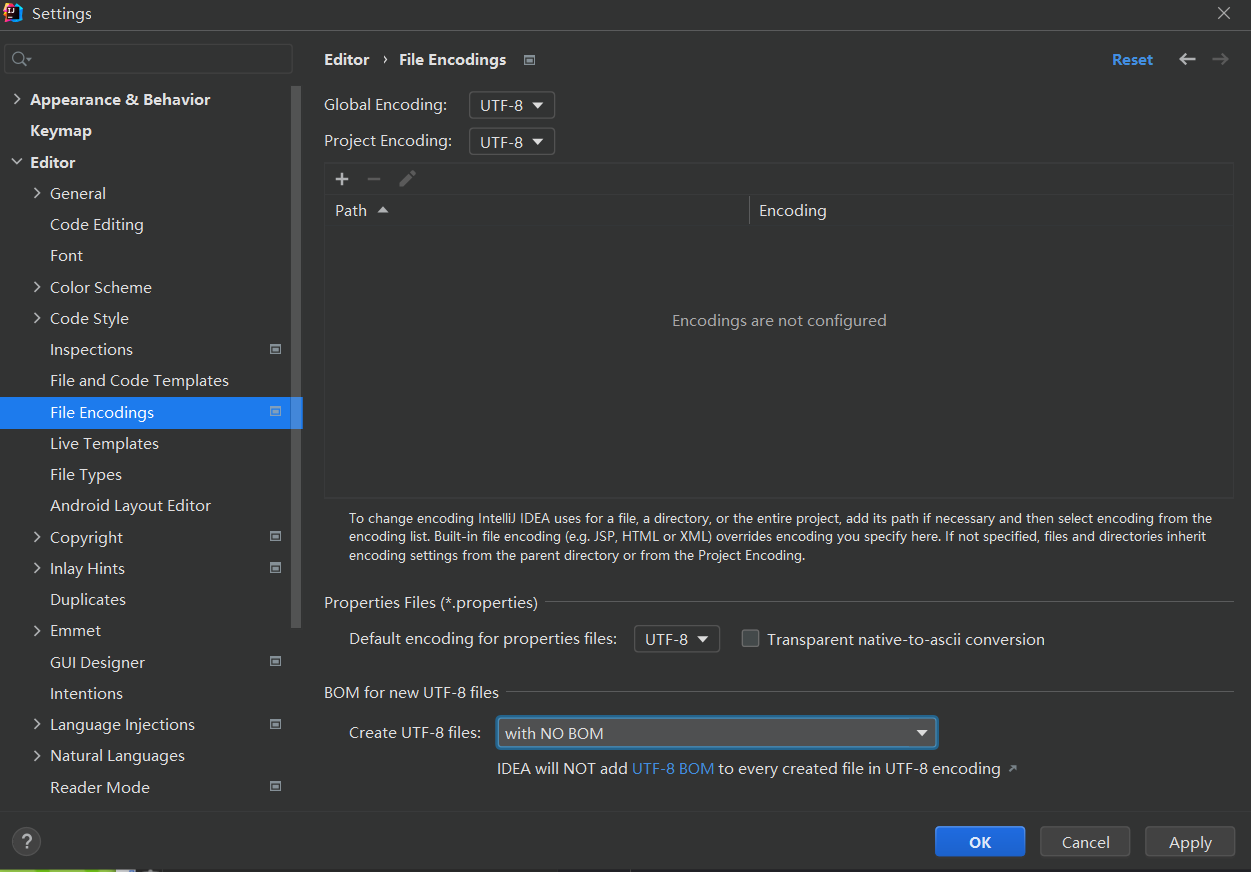
Task: Open the UTF-8 BOM link
Action: pyautogui.click(x=673, y=769)
